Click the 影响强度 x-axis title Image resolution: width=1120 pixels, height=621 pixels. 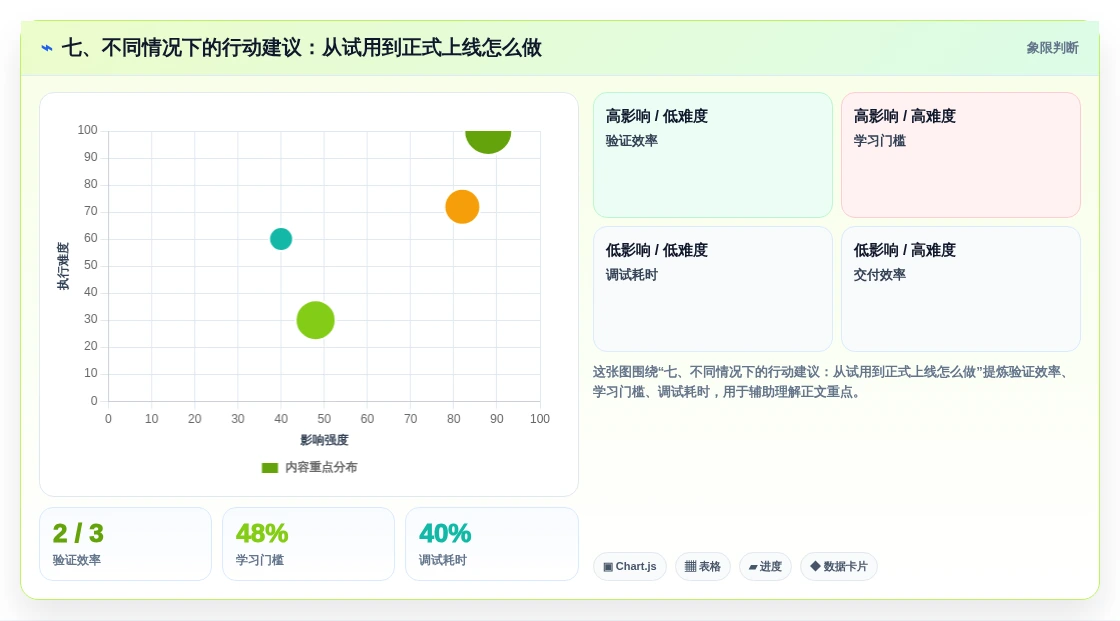(324, 440)
